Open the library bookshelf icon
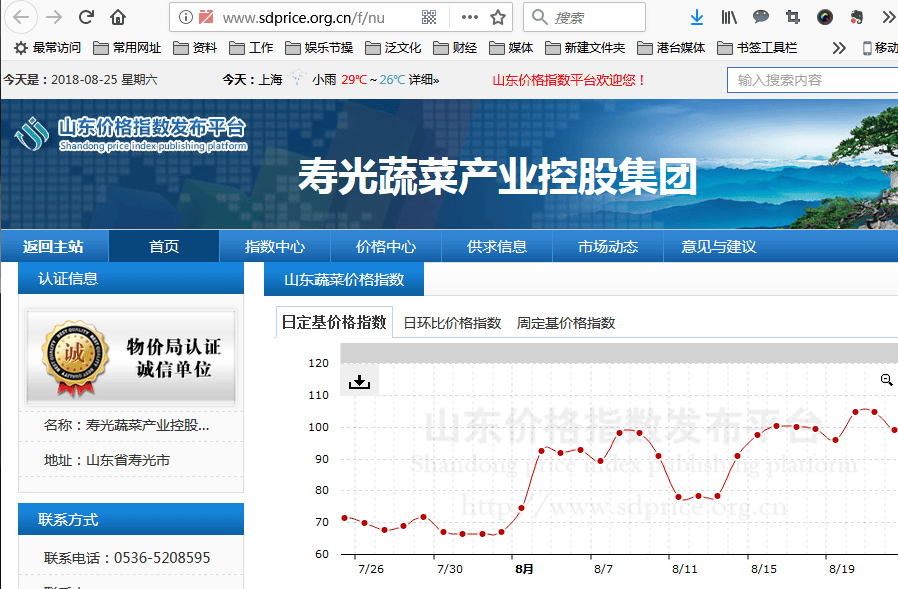The width and height of the screenshot is (898, 589). pyautogui.click(x=729, y=17)
